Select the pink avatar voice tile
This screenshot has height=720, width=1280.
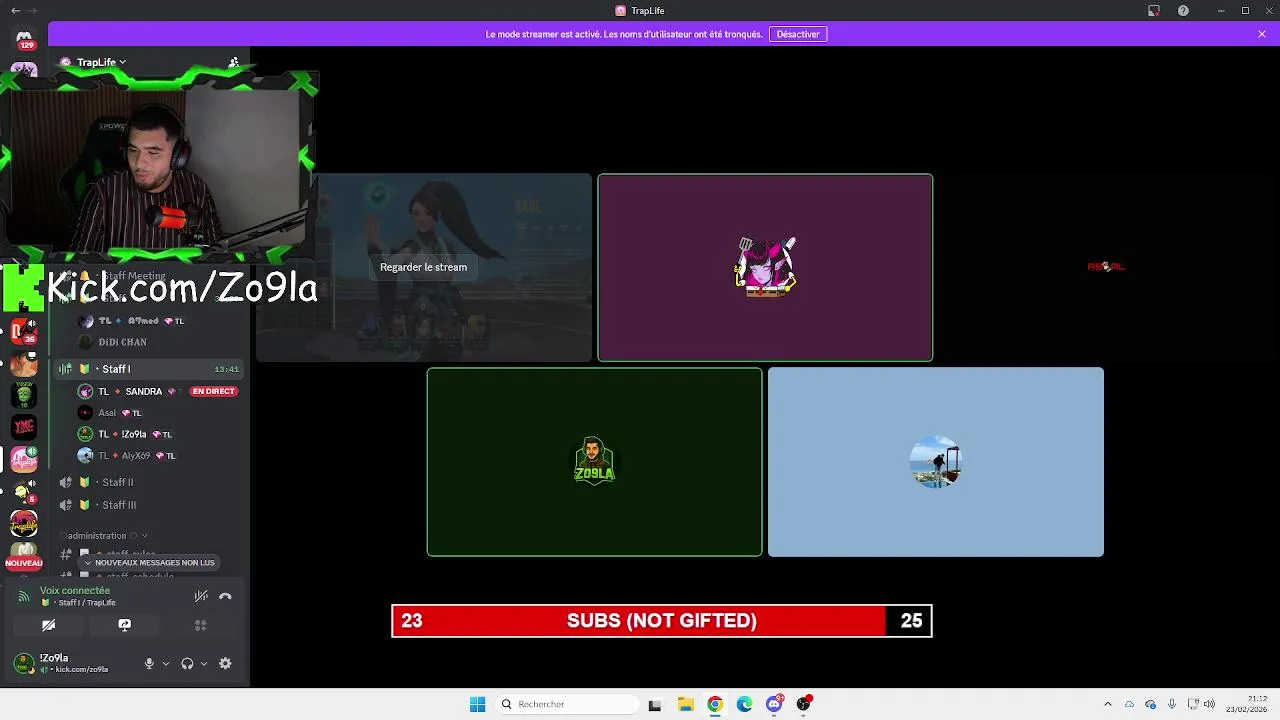765,268
